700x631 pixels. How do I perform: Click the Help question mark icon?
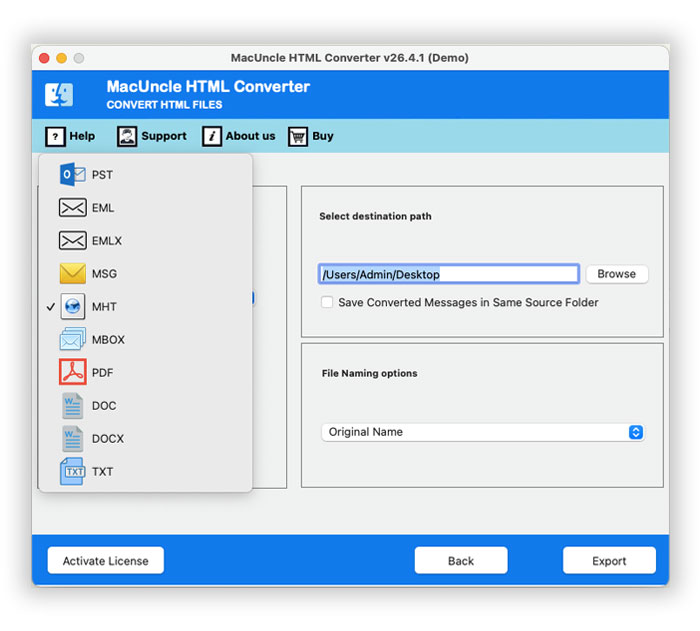(55, 136)
